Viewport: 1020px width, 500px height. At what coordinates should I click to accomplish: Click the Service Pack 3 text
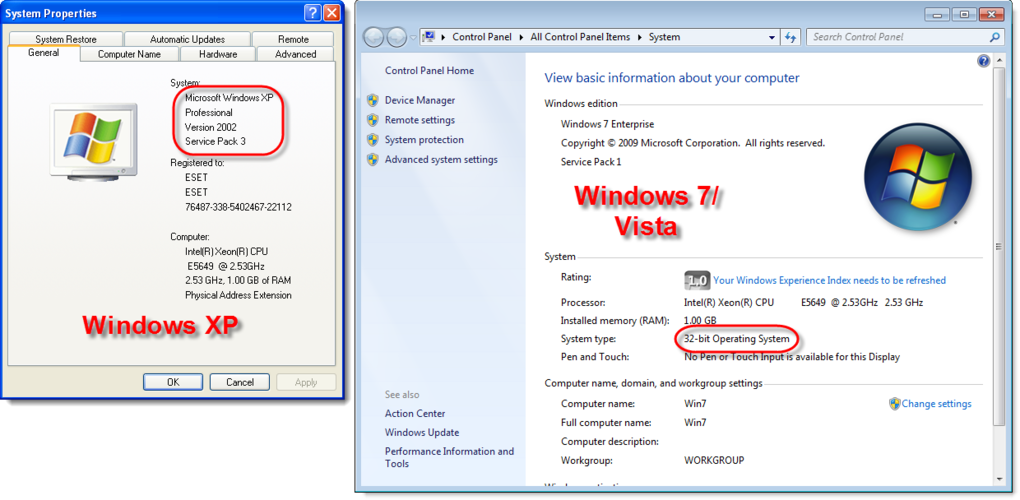(215, 141)
